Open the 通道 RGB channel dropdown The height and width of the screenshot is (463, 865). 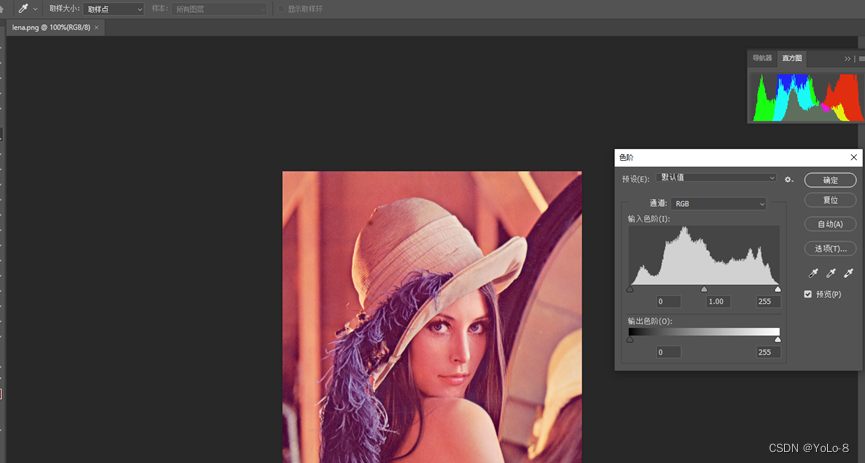pos(719,204)
